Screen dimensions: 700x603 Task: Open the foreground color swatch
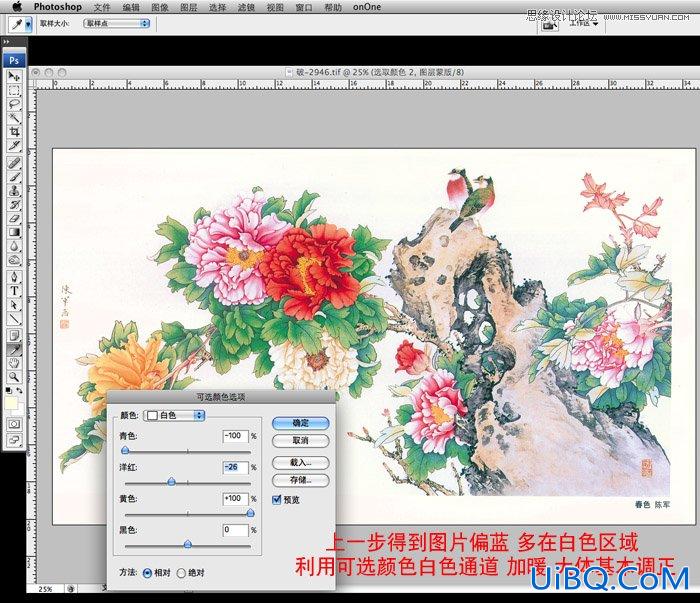click(10, 404)
